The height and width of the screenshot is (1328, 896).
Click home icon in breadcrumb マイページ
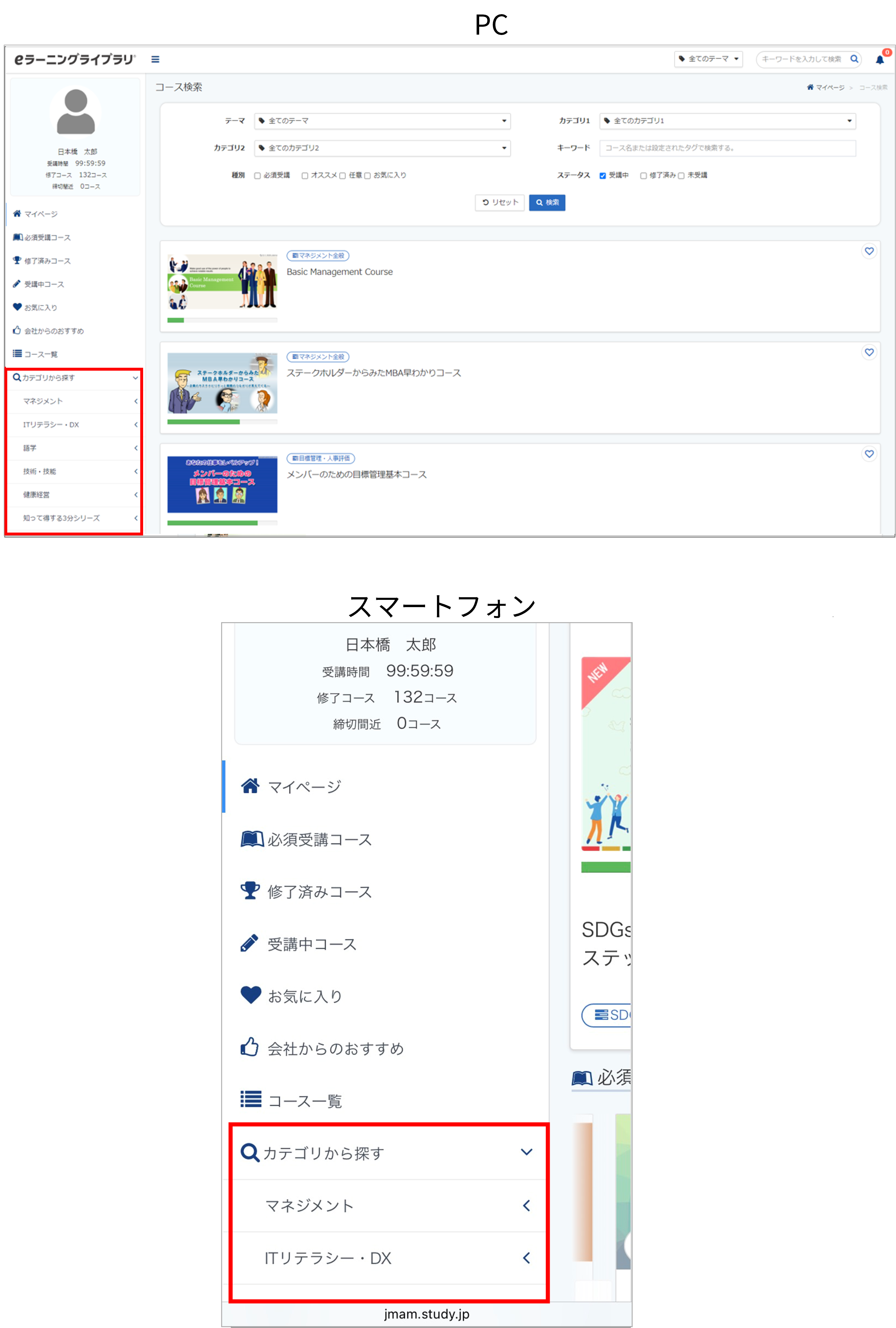pyautogui.click(x=810, y=87)
